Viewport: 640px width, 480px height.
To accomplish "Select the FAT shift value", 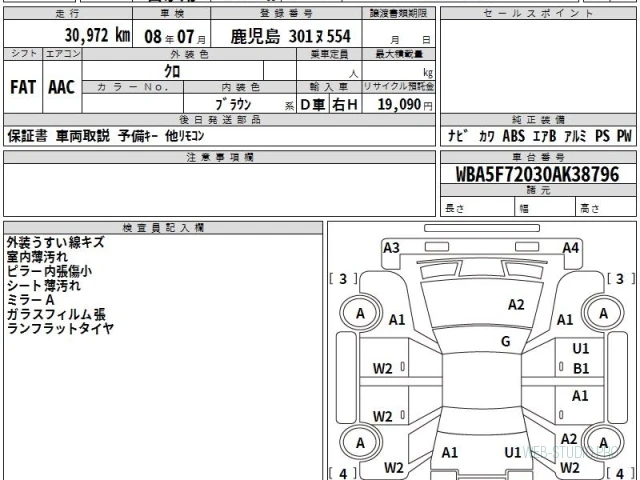I will [x=23, y=87].
